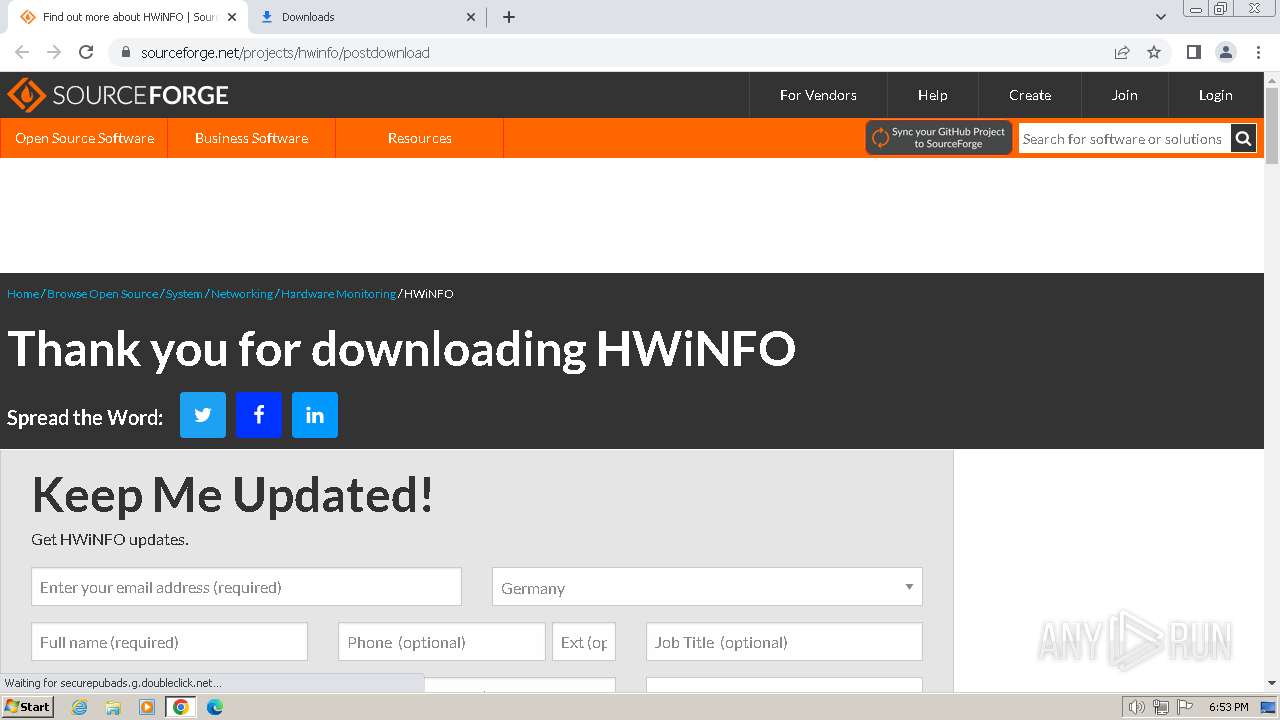Screen dimensions: 1280x720
Task: Focus the Phone optional field
Action: click(x=442, y=642)
